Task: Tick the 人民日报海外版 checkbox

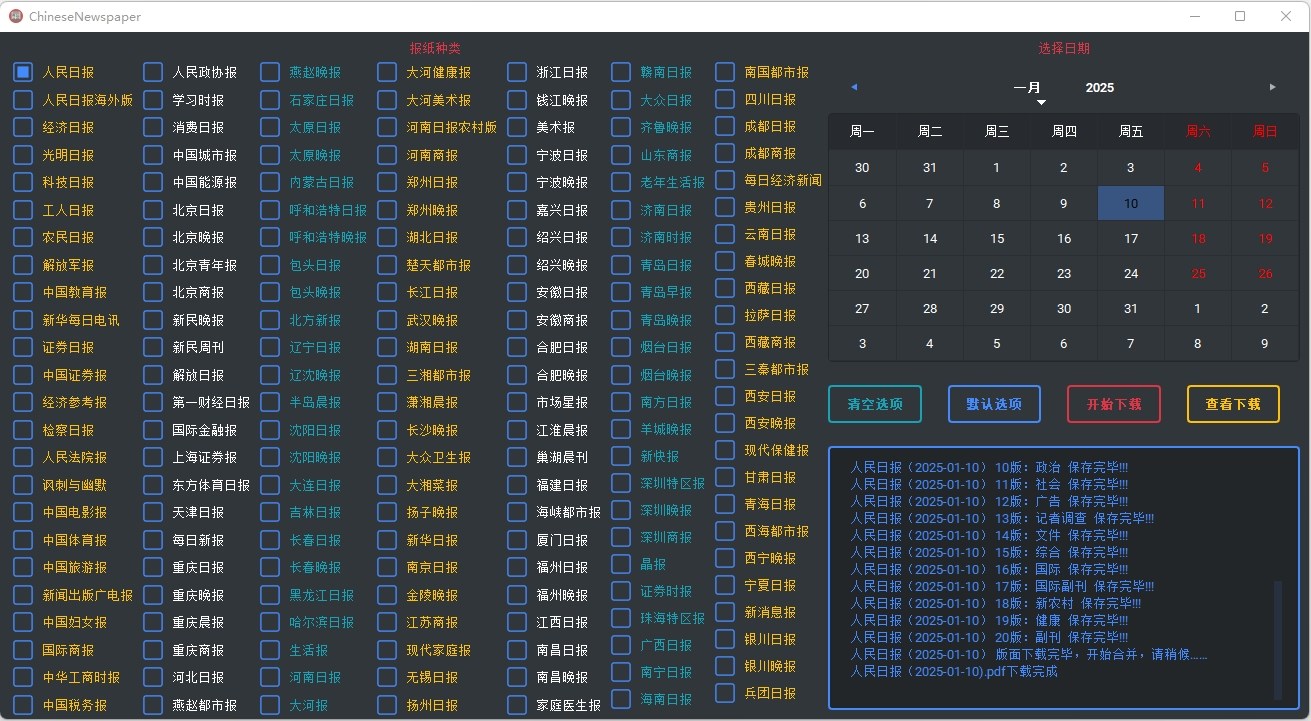Action: click(23, 100)
